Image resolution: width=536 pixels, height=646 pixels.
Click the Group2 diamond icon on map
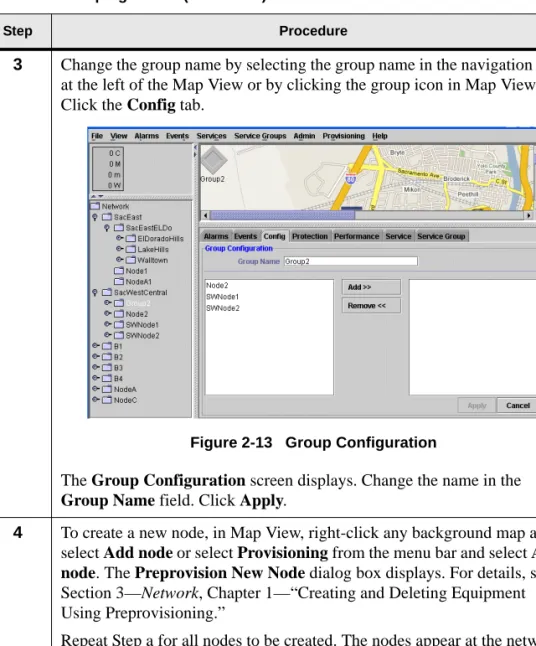click(x=213, y=160)
